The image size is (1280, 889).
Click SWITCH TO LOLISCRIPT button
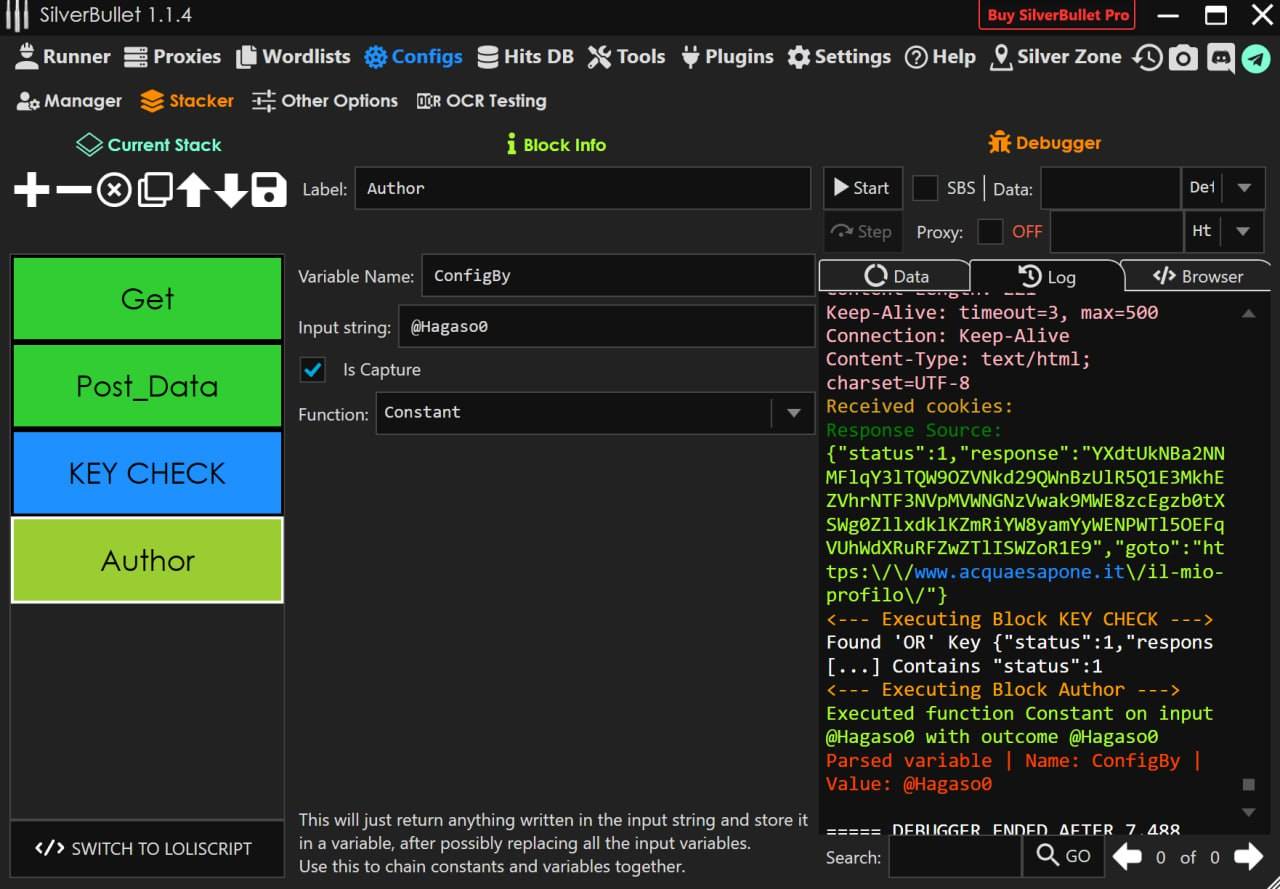pyautogui.click(x=143, y=848)
